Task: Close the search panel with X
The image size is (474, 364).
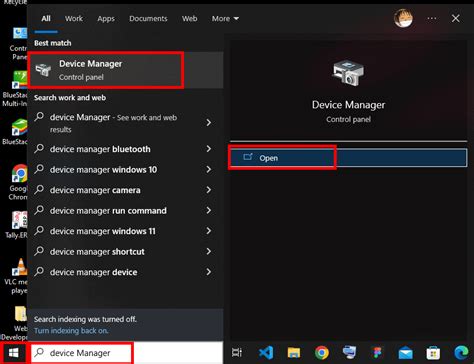Action: (x=456, y=18)
